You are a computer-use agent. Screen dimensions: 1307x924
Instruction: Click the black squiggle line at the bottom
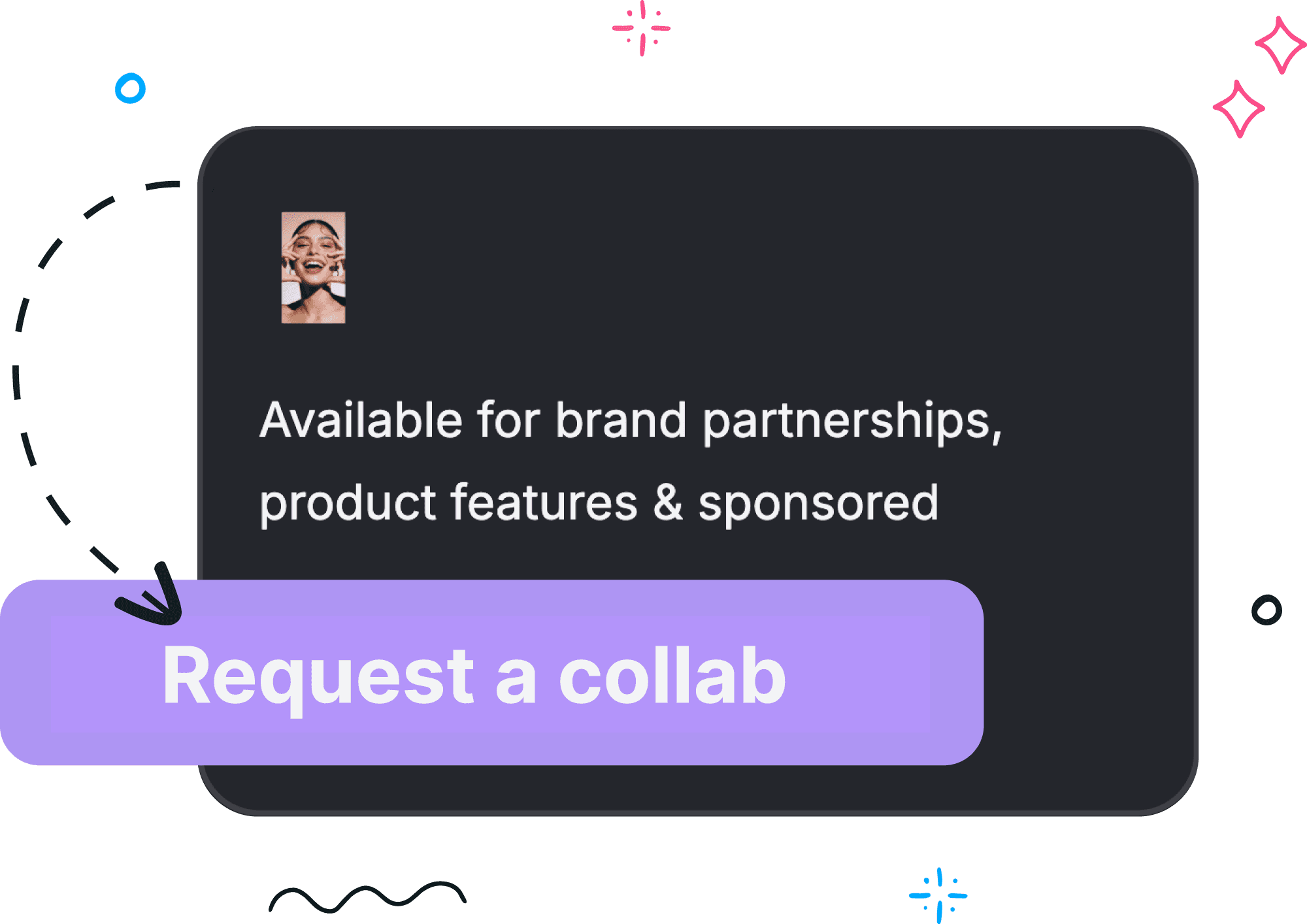point(367,898)
